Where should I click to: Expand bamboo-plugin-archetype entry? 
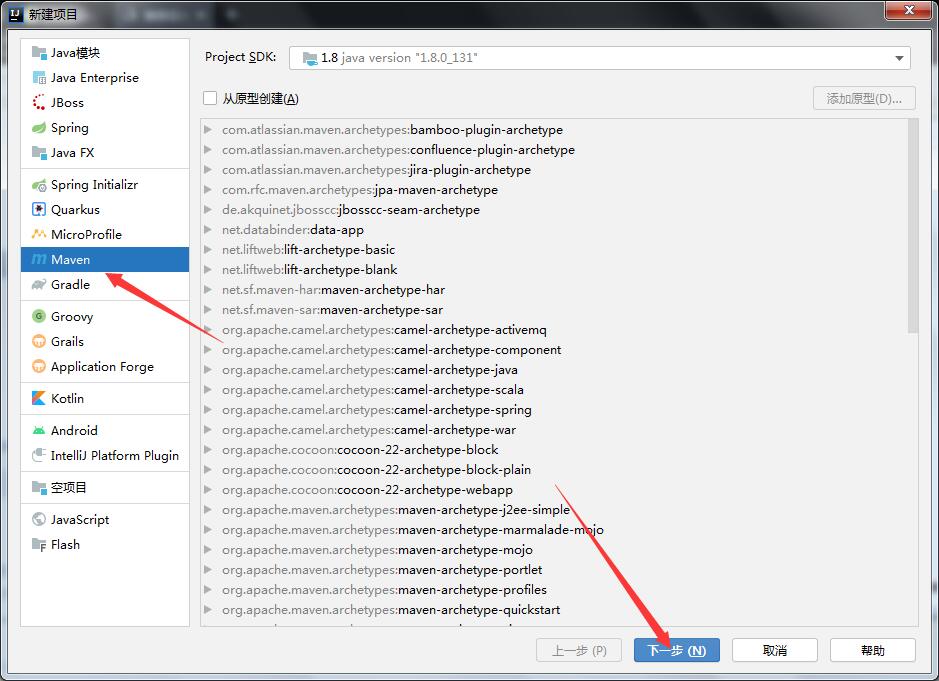[208, 129]
